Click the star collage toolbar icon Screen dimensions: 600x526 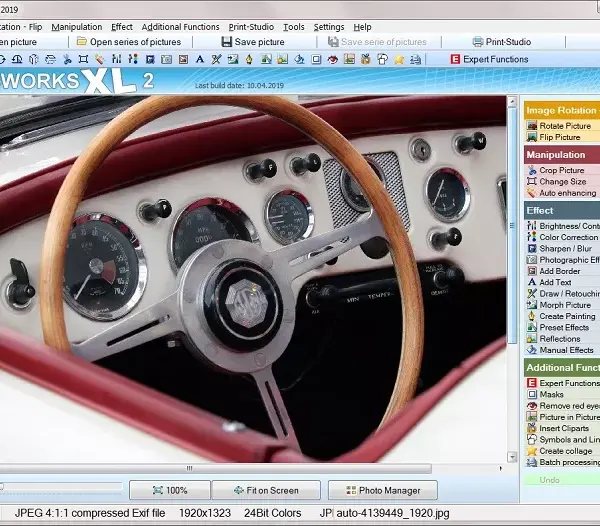point(399,59)
